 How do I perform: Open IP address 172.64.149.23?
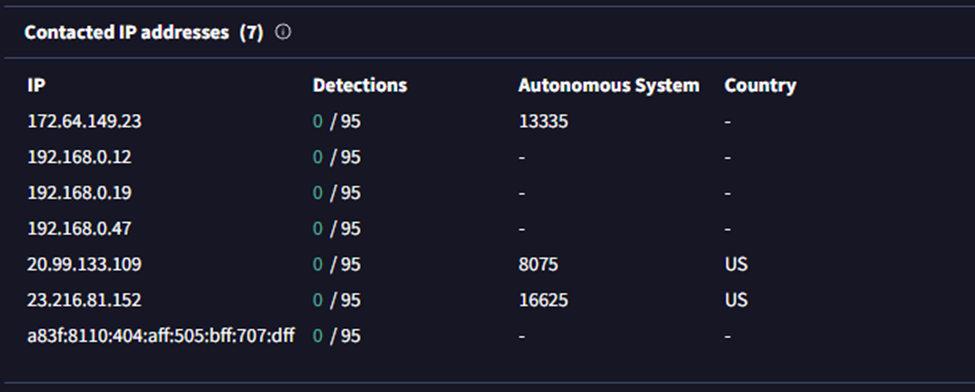[84, 121]
